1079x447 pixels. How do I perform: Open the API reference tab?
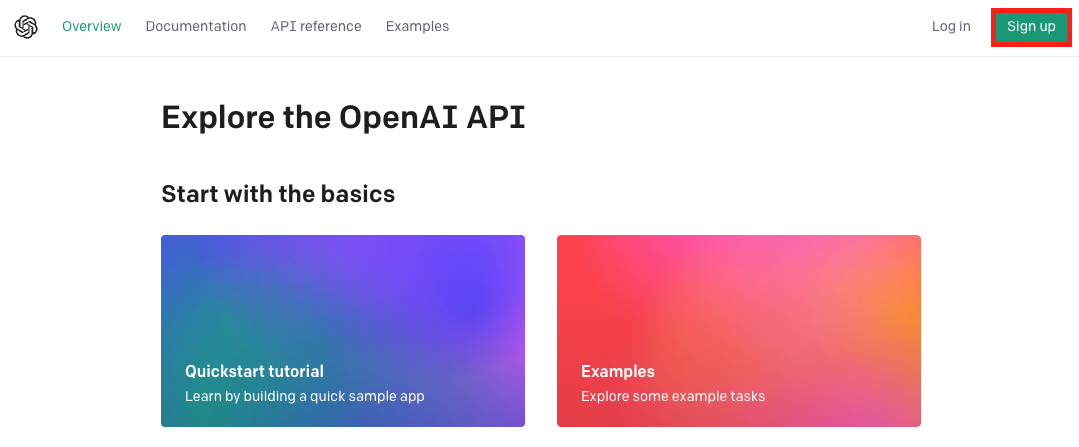[x=316, y=26]
